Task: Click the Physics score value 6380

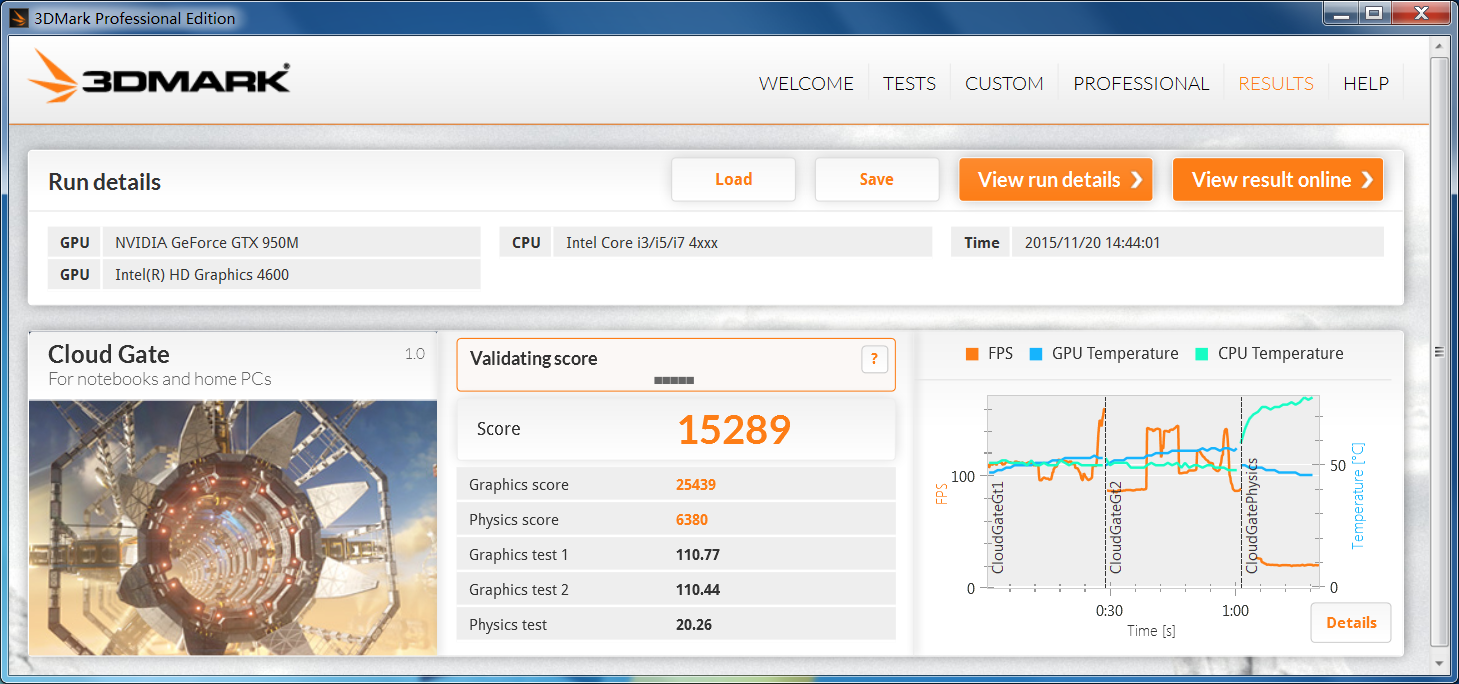Action: (692, 520)
